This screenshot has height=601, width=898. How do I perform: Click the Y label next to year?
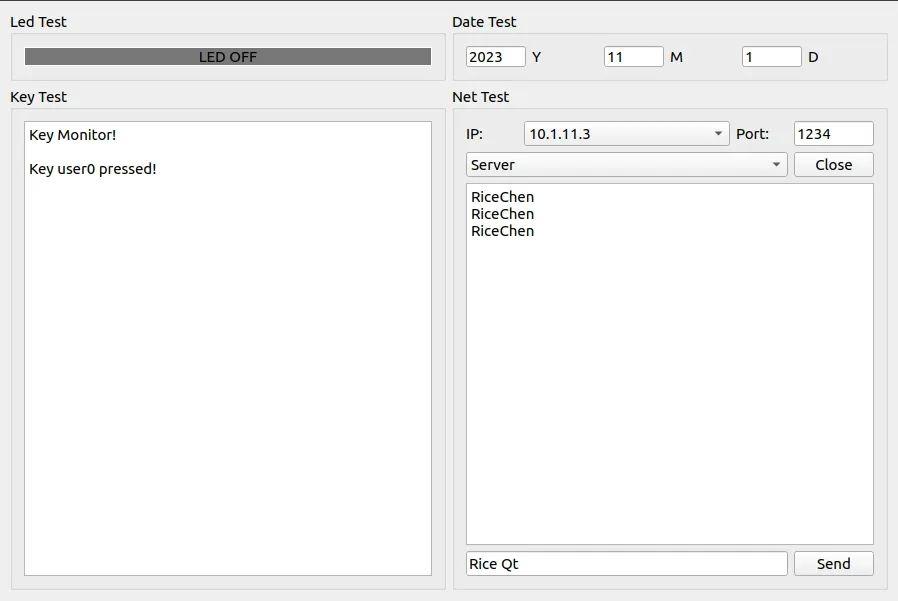[x=536, y=57]
